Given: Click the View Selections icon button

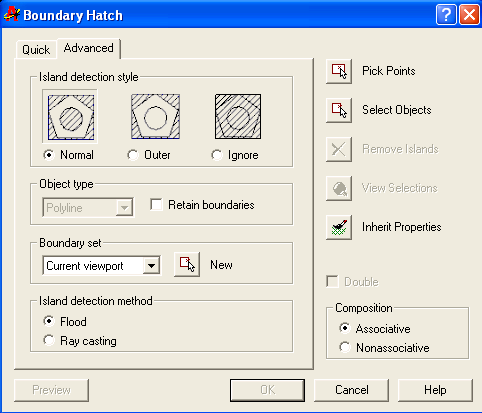Looking at the screenshot, I should coord(339,188).
